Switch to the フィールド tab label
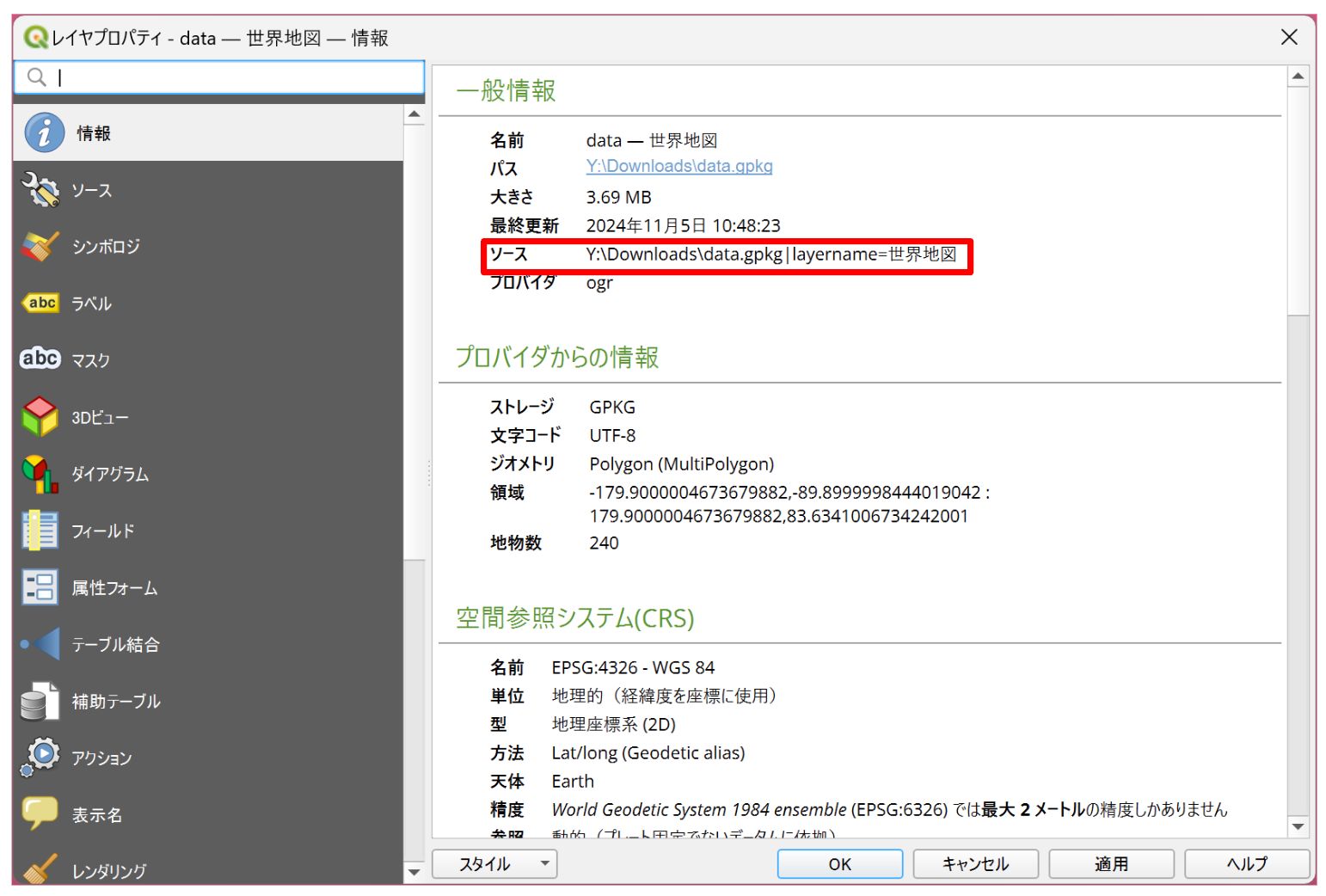Image resolution: width=1326 pixels, height=896 pixels. 103,531
